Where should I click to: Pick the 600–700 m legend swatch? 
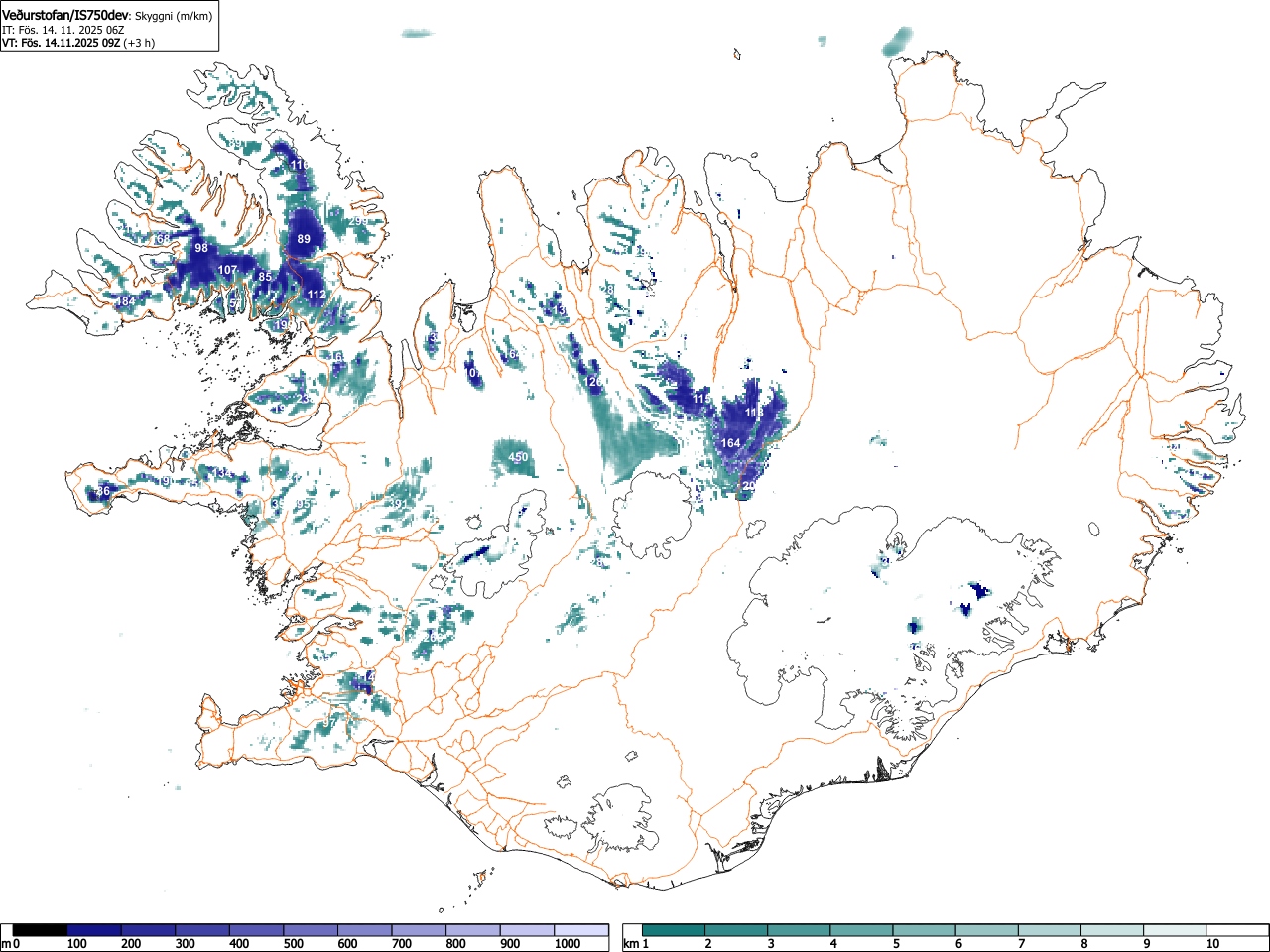365,930
